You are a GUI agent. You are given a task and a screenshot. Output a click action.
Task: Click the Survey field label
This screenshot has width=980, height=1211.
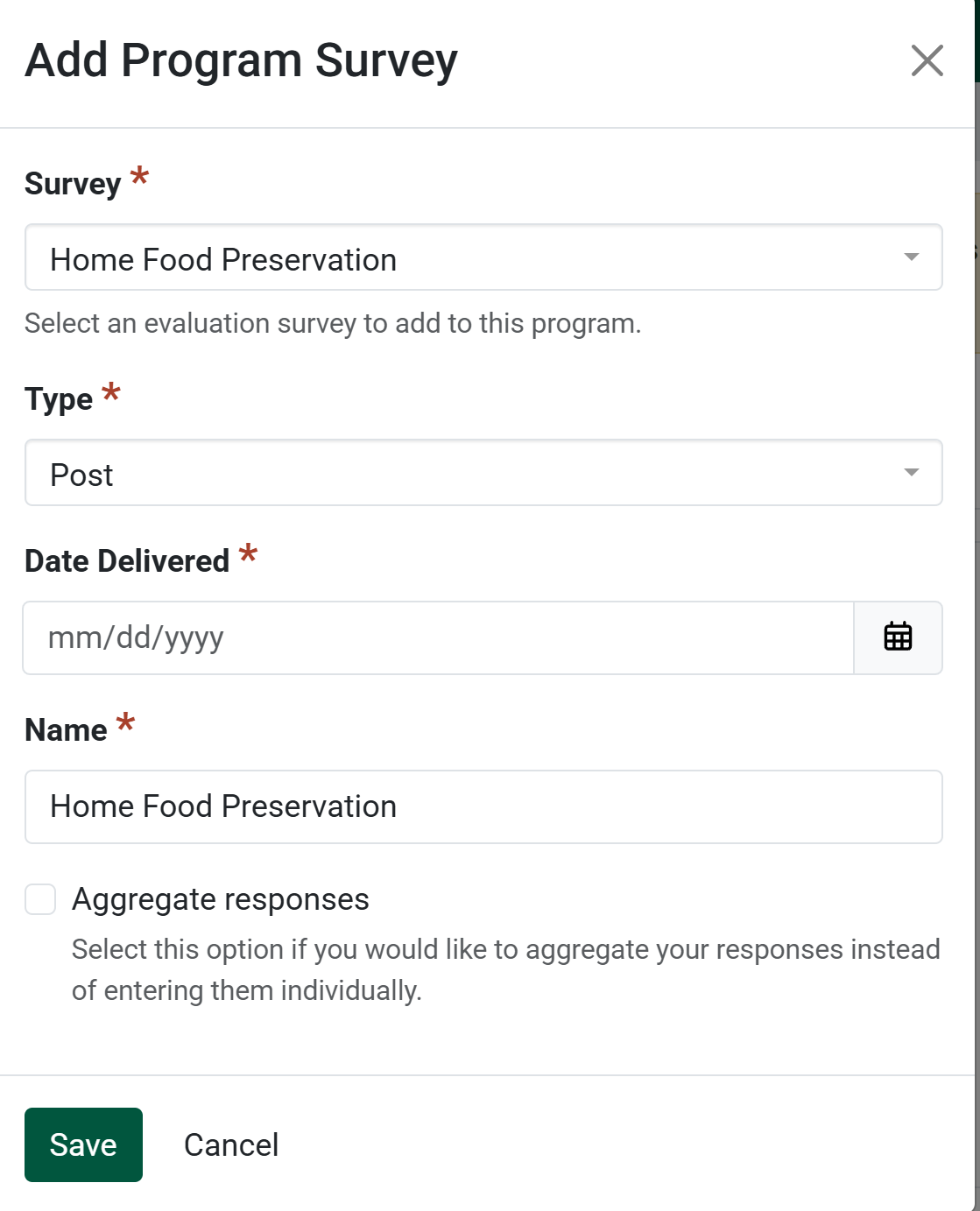point(73,184)
